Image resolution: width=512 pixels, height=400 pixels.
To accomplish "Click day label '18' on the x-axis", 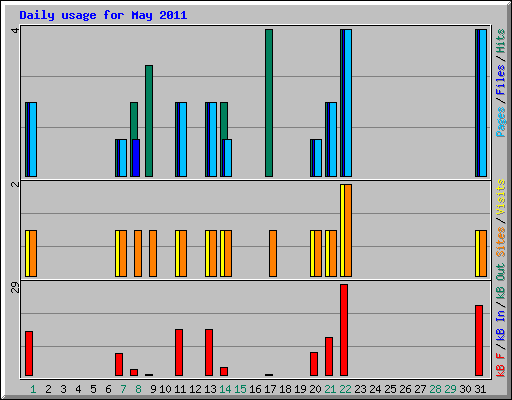I will click(x=285, y=389).
